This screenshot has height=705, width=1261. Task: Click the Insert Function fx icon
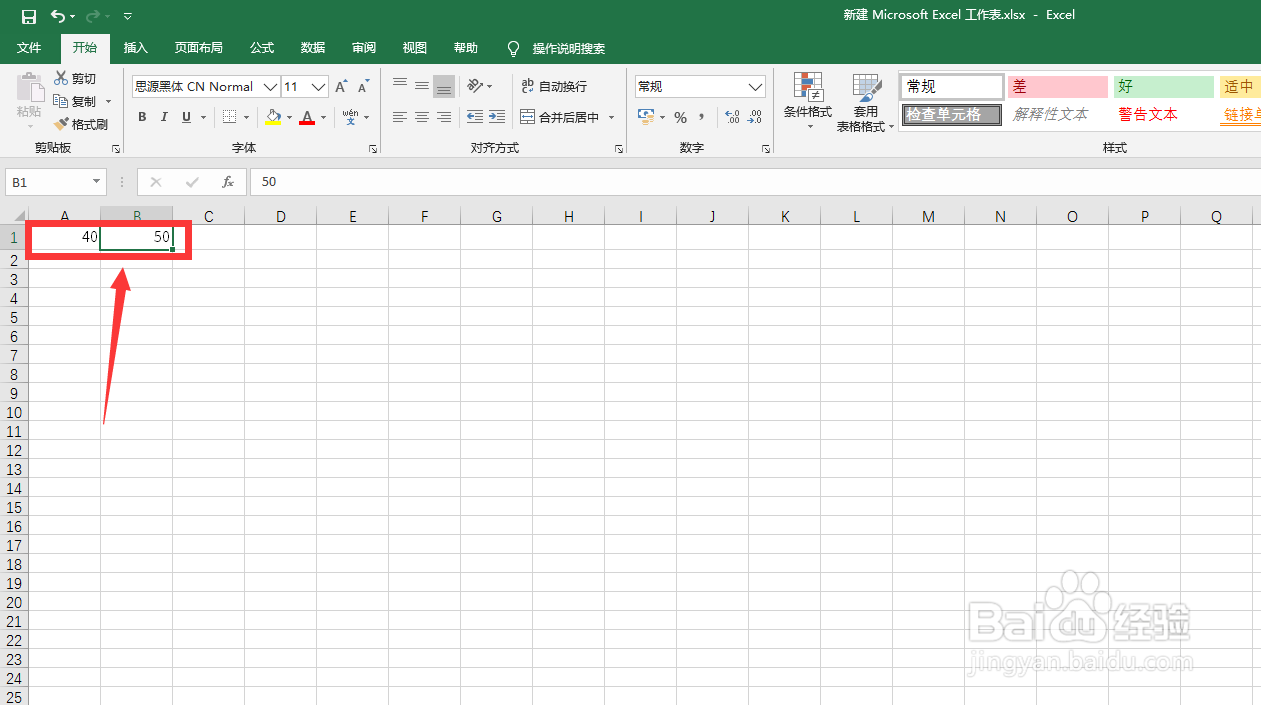(228, 182)
